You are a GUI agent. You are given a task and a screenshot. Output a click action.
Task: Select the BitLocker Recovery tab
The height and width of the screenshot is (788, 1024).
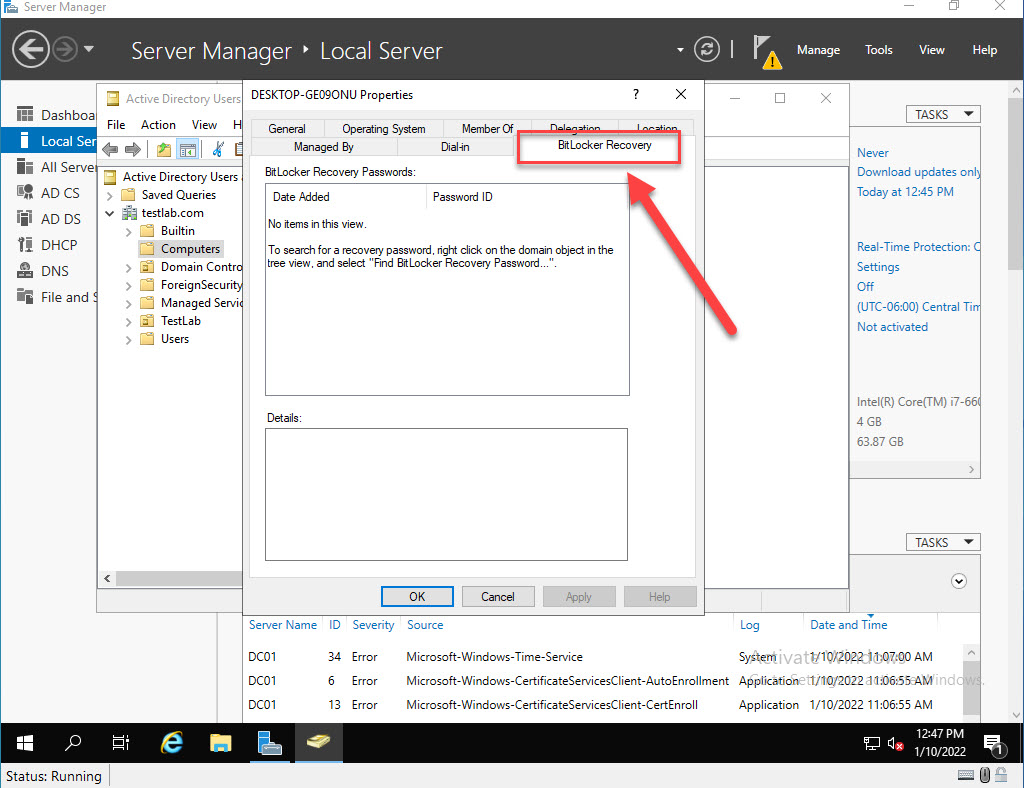[x=604, y=146]
